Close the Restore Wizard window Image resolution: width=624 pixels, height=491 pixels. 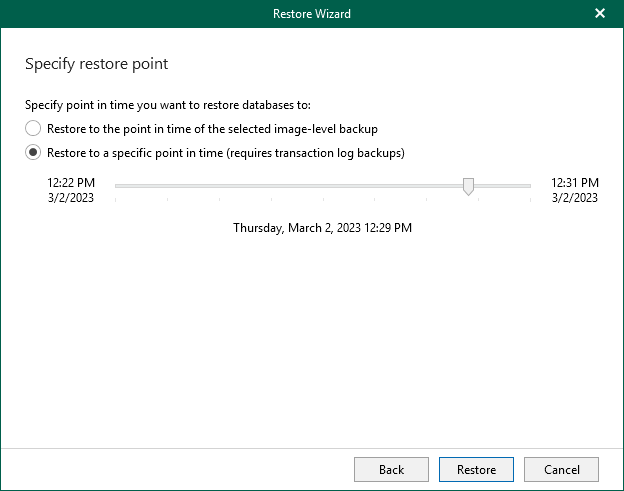(x=600, y=14)
